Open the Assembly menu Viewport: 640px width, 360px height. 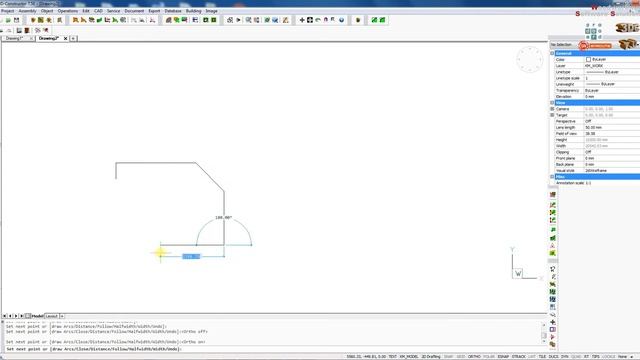27,11
